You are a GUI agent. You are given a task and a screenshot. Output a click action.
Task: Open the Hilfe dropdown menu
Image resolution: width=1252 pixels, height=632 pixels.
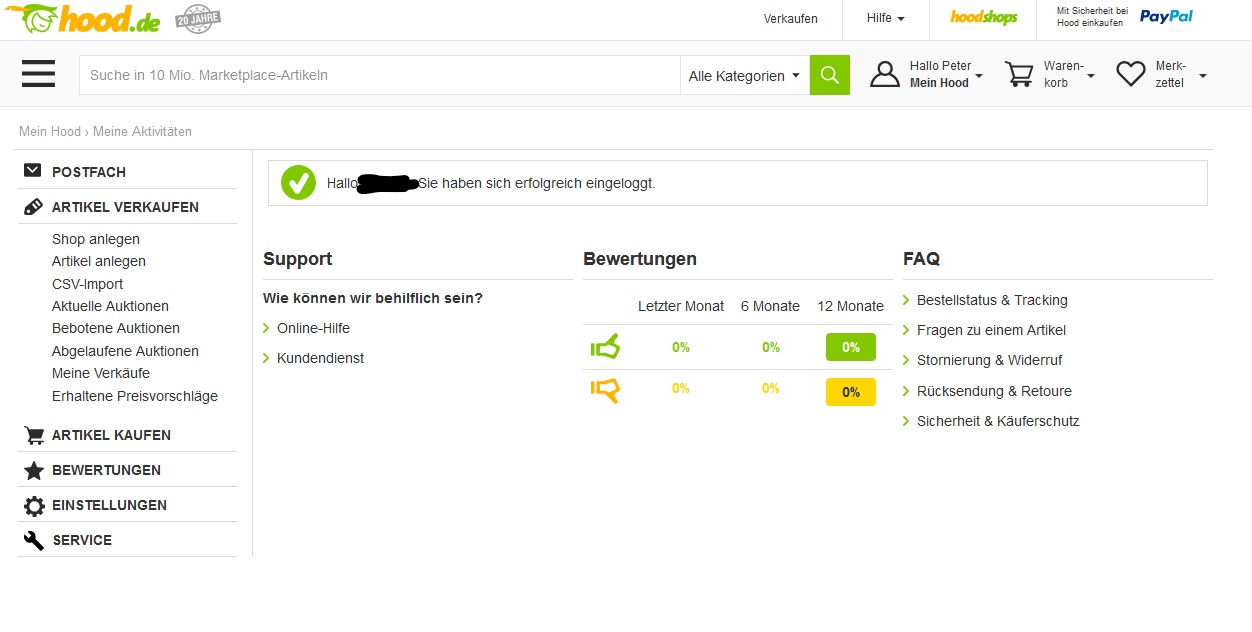click(885, 18)
